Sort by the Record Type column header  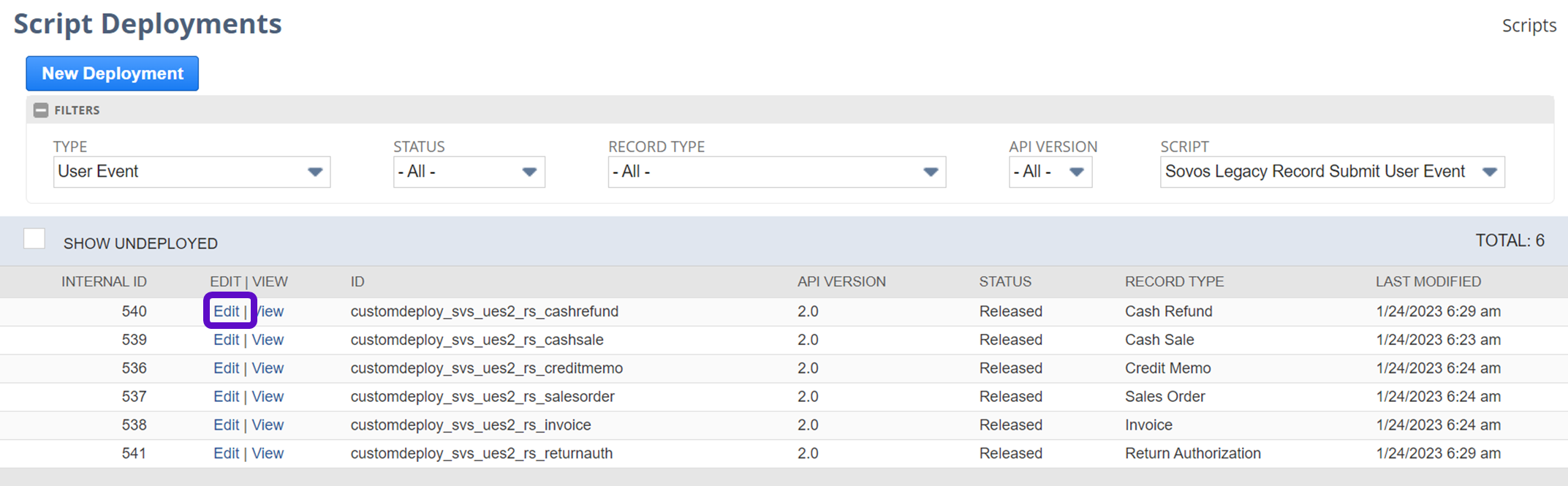(1174, 282)
